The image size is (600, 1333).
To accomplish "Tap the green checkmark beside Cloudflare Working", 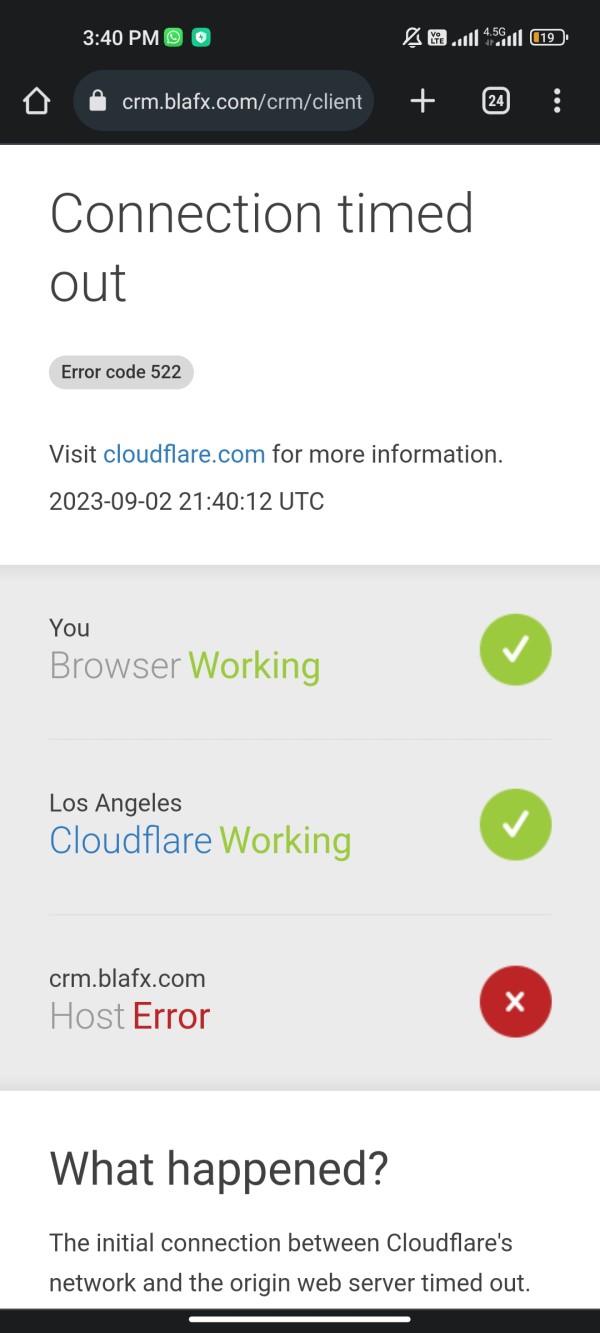I will (515, 825).
